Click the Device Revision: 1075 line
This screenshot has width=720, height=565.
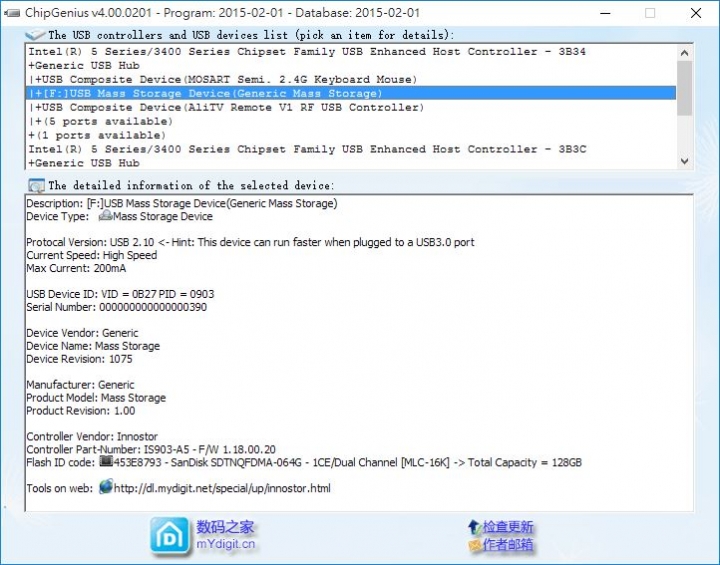tap(79, 359)
